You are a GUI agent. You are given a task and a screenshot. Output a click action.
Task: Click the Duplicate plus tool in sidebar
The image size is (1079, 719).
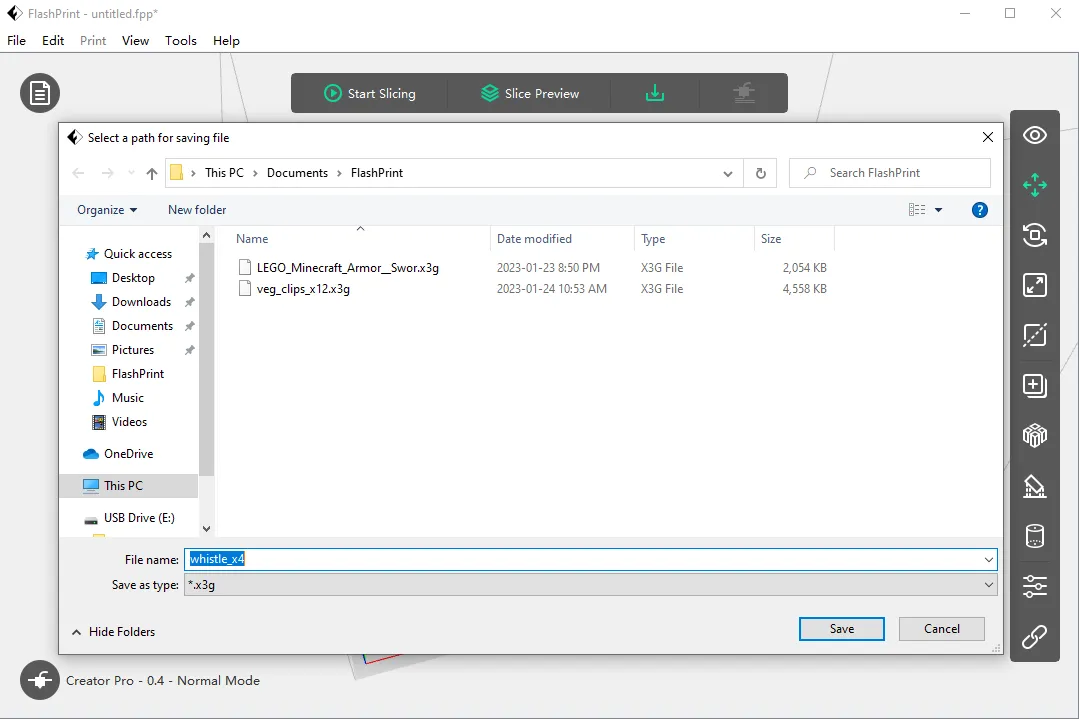tap(1034, 385)
